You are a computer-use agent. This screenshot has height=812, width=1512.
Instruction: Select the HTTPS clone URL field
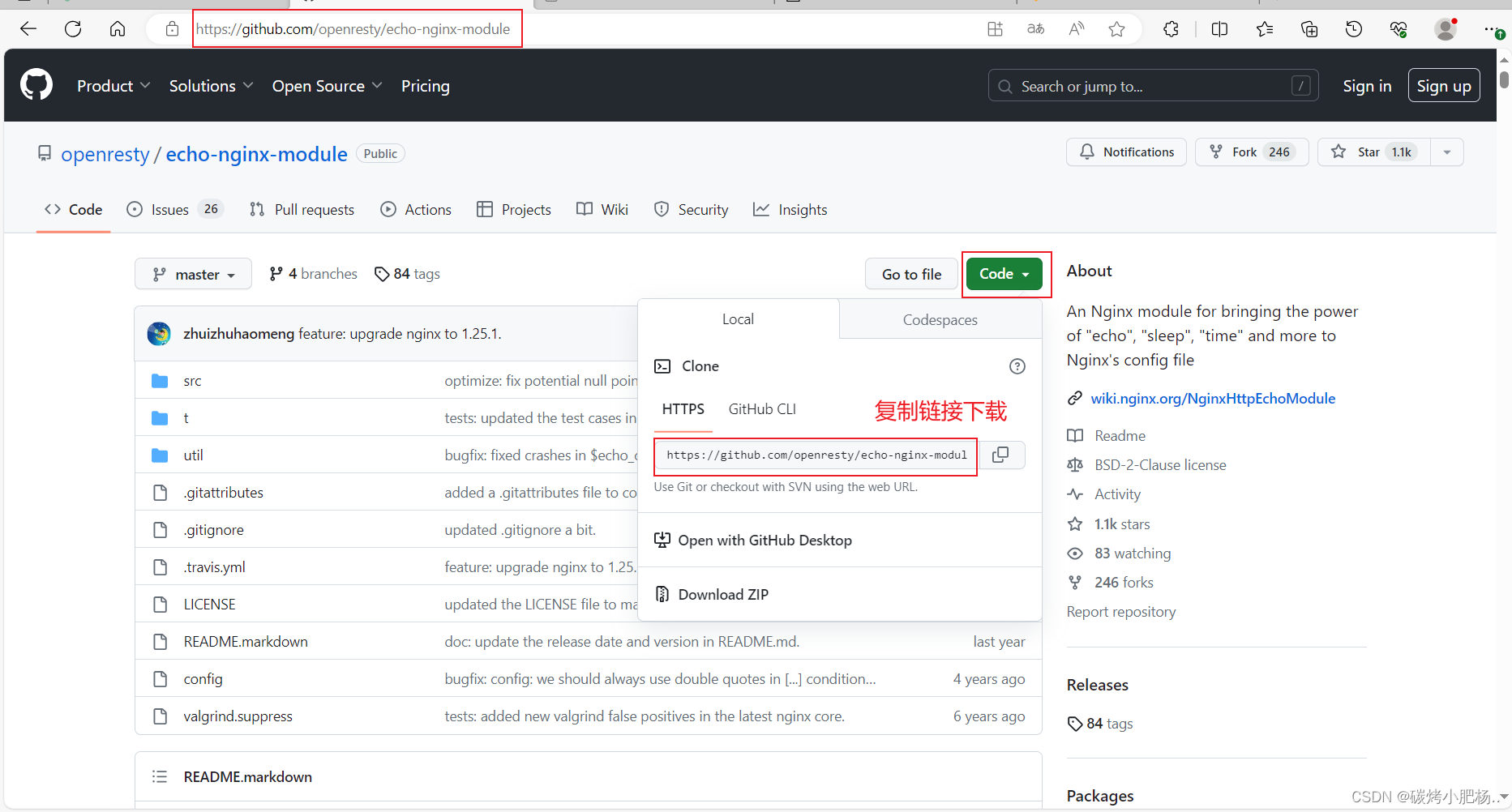click(816, 455)
